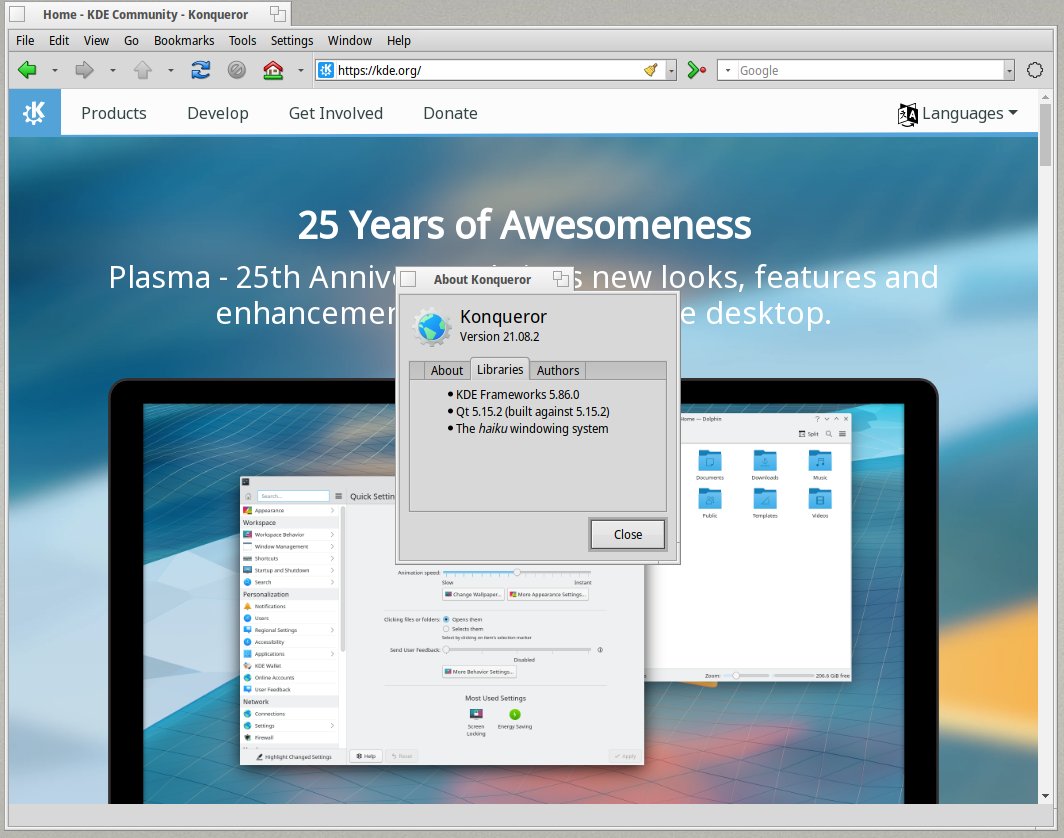Open the Donate link
1064x838 pixels.
pyautogui.click(x=451, y=113)
